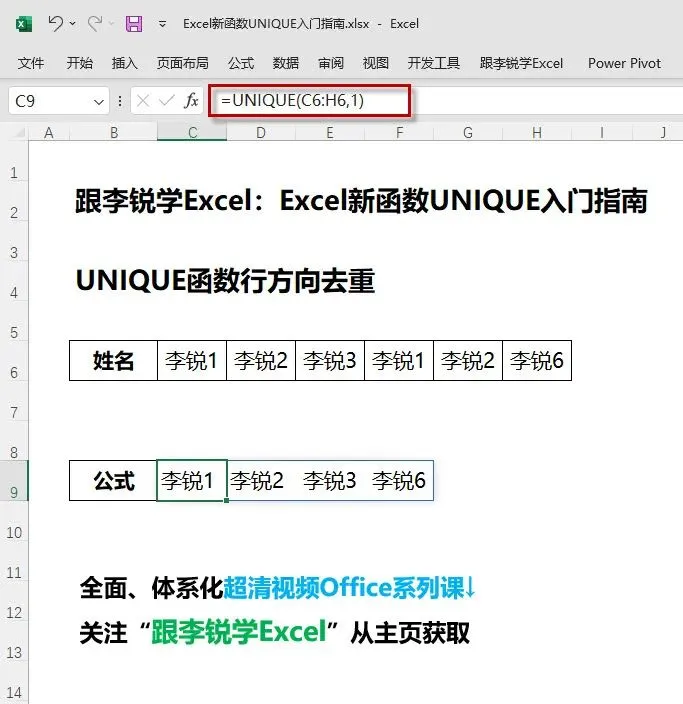Click the 姓名 label cell
Screen dimensions: 683x704
click(x=114, y=361)
